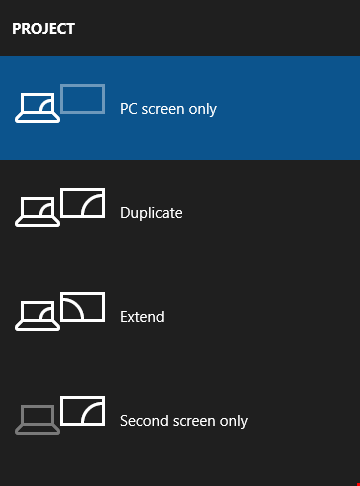Click empty space right of Second screen only text

303,420
